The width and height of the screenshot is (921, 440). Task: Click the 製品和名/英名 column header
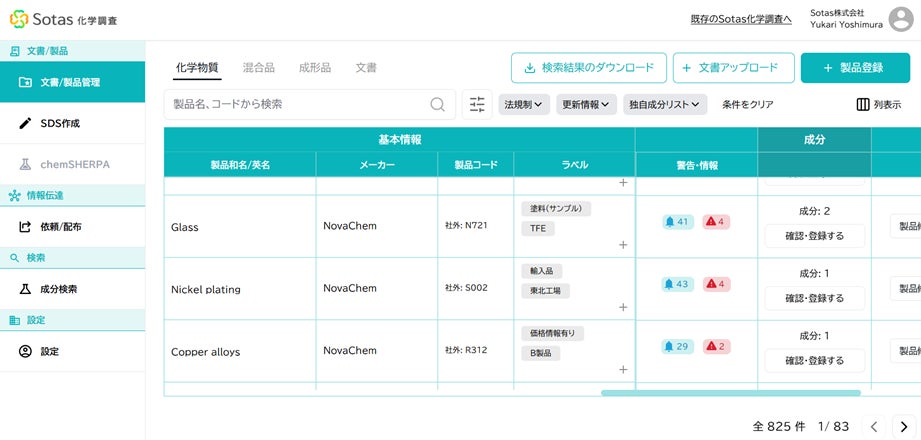240,165
